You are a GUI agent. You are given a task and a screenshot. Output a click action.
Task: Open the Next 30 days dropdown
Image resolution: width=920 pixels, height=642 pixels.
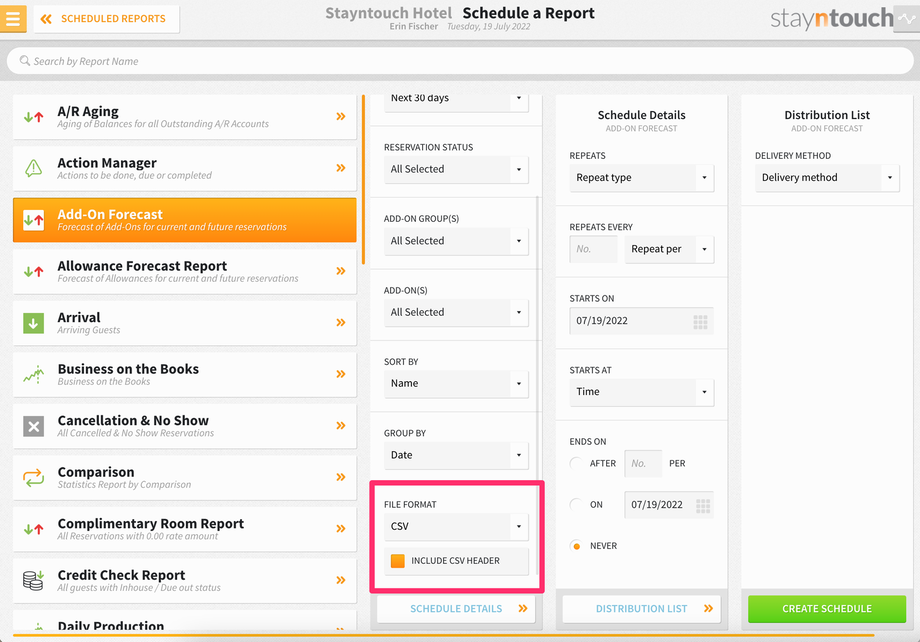[x=456, y=102]
